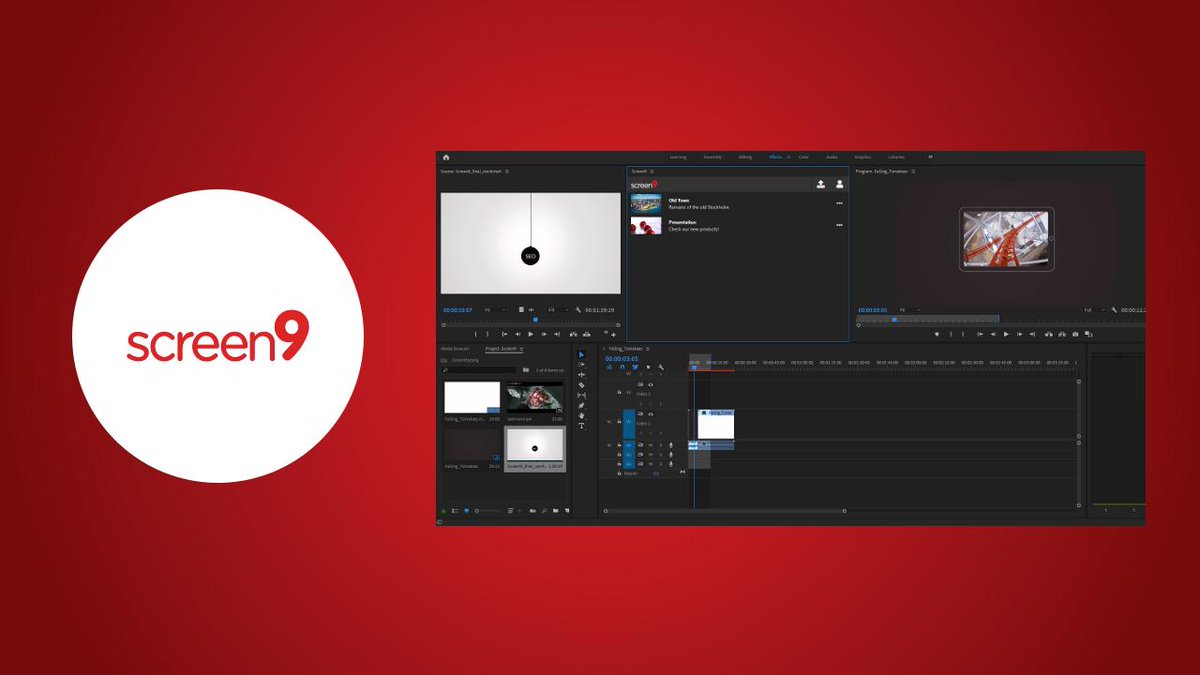1200x675 pixels.
Task: Choose the Selection tool arrow
Action: (582, 355)
